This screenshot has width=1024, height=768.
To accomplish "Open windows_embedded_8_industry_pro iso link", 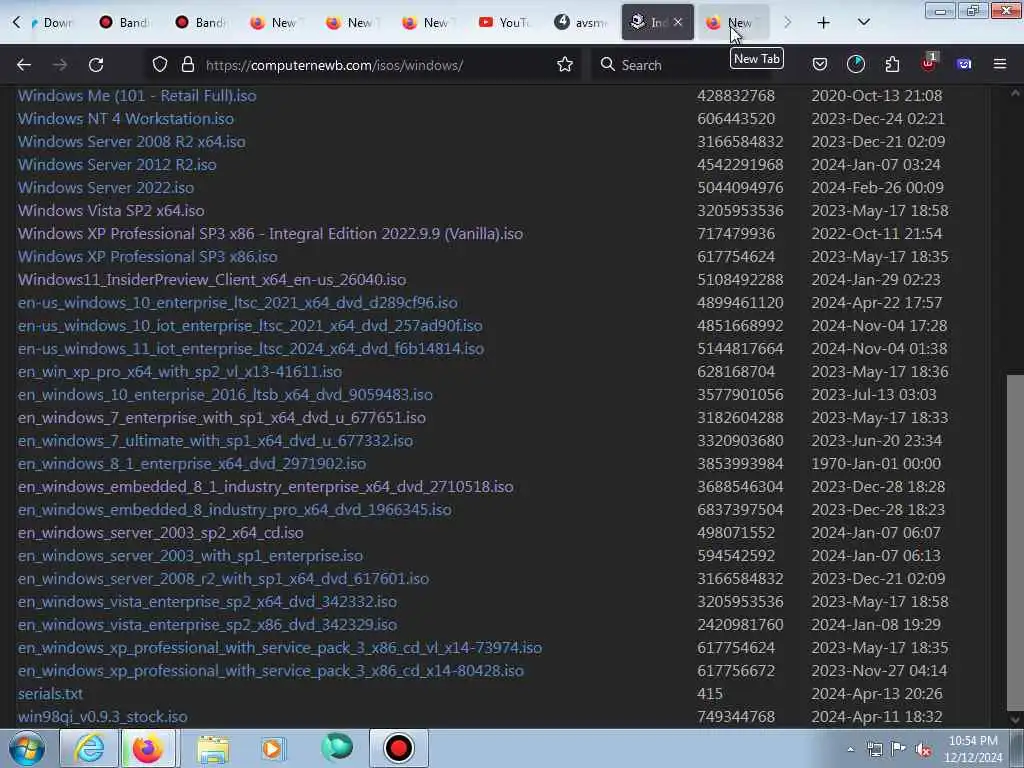I will (x=234, y=509).
